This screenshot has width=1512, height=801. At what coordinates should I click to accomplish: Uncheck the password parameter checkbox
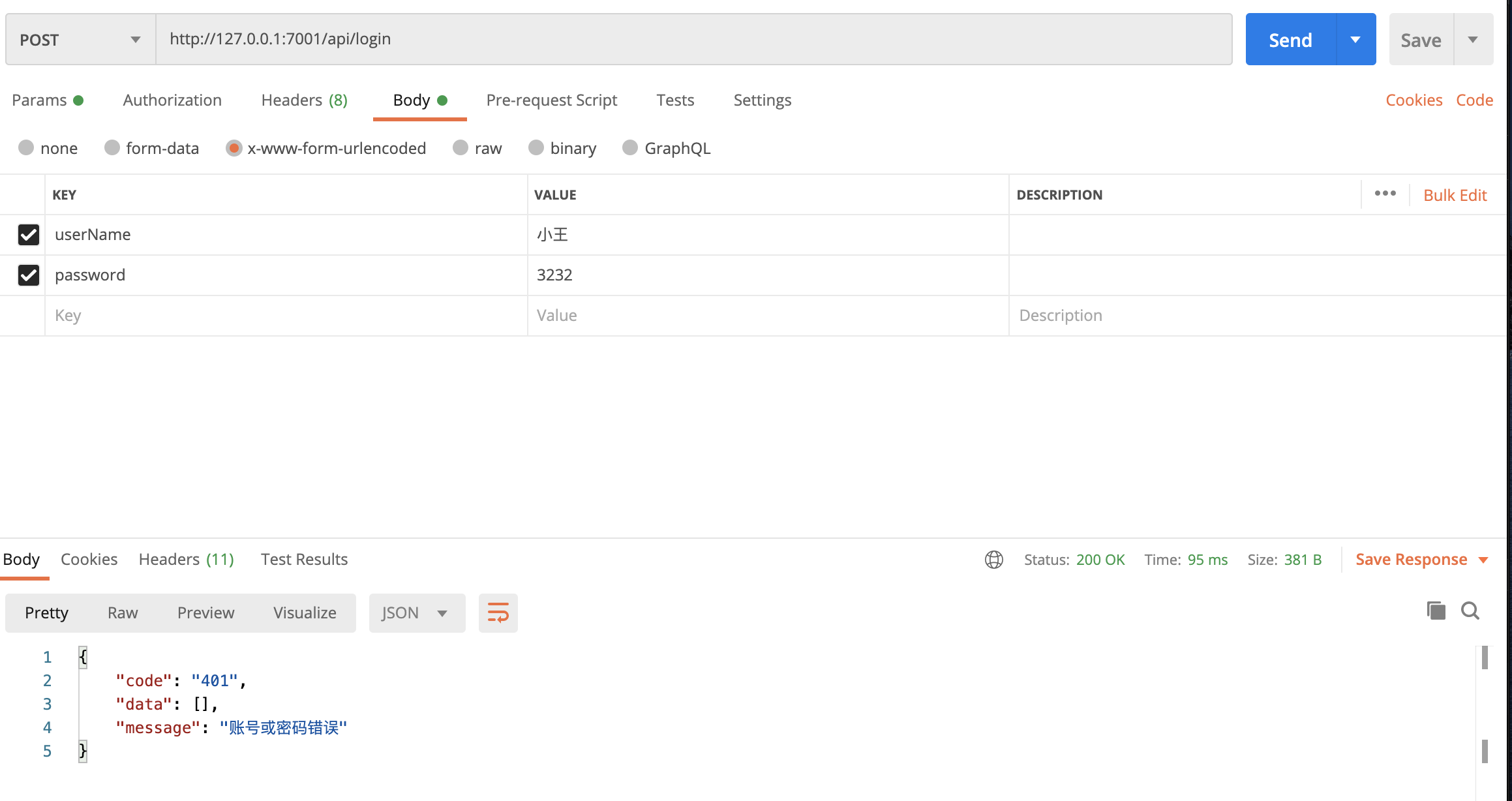pos(29,275)
